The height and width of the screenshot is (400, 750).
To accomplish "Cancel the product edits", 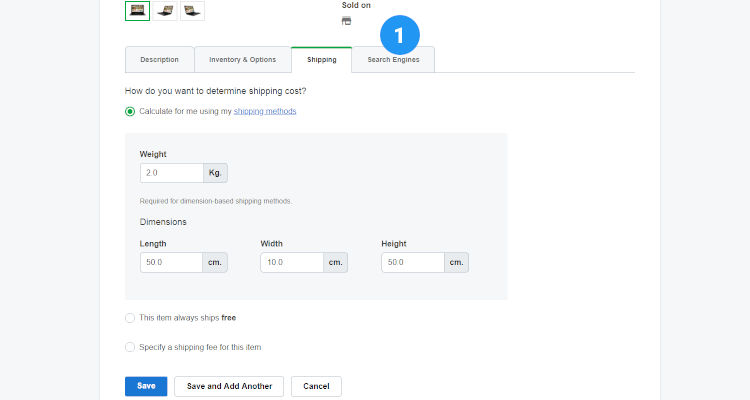I will (x=316, y=386).
